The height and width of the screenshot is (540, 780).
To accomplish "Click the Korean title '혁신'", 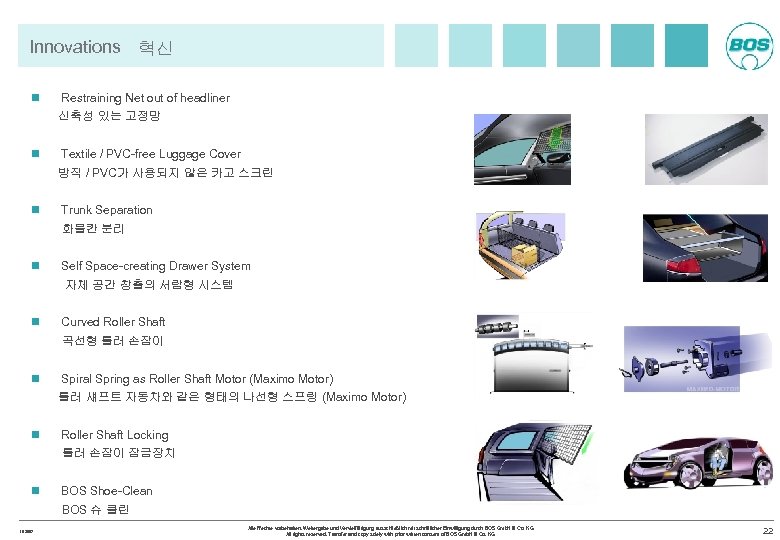I will tap(156, 48).
